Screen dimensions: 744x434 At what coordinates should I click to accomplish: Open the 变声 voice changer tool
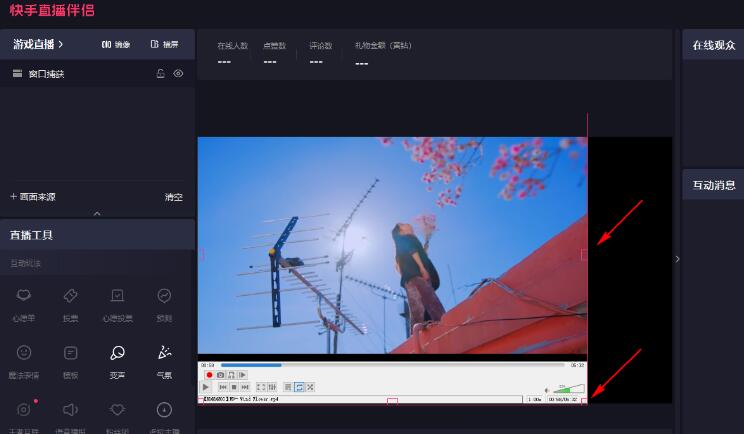click(x=117, y=361)
